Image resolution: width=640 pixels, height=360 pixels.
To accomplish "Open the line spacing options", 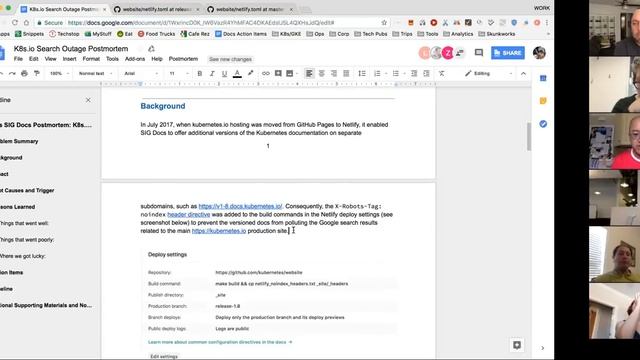I will point(362,73).
